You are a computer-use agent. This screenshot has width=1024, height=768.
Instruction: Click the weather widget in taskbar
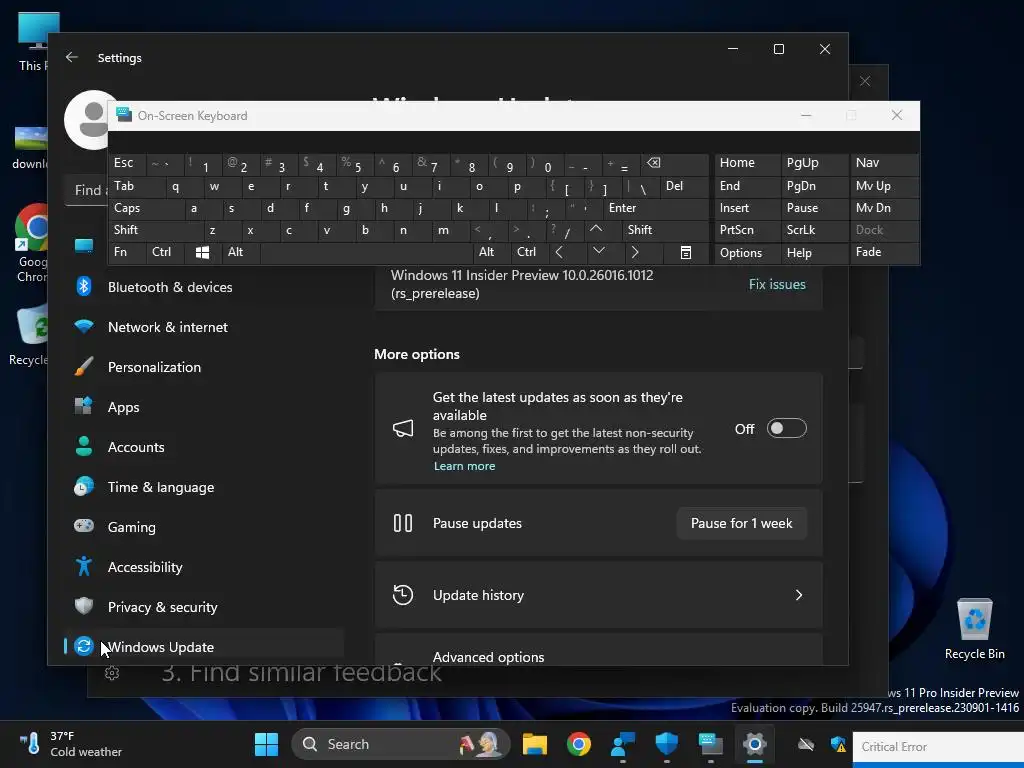click(72, 744)
